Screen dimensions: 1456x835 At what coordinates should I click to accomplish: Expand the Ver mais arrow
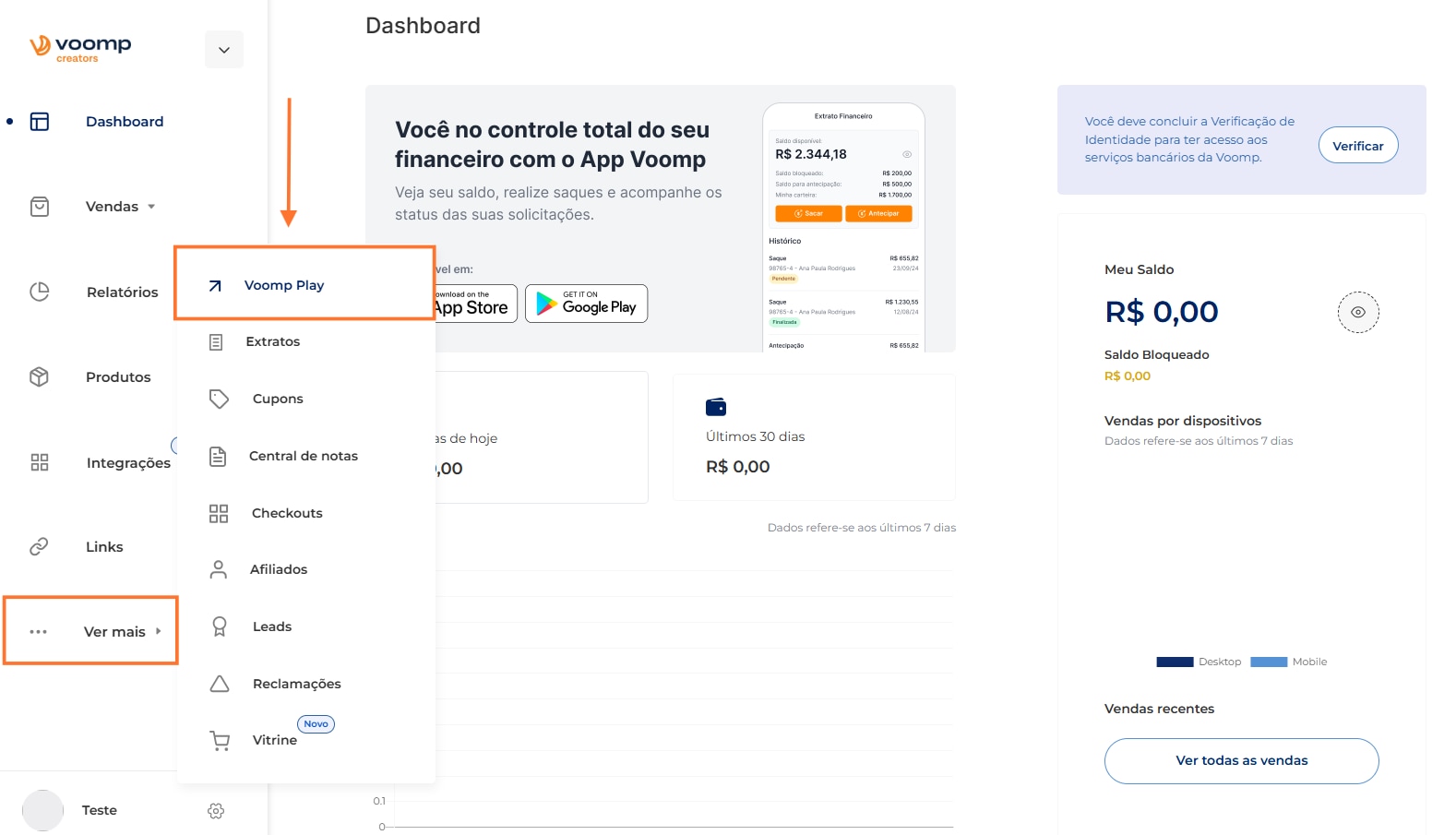point(158,631)
